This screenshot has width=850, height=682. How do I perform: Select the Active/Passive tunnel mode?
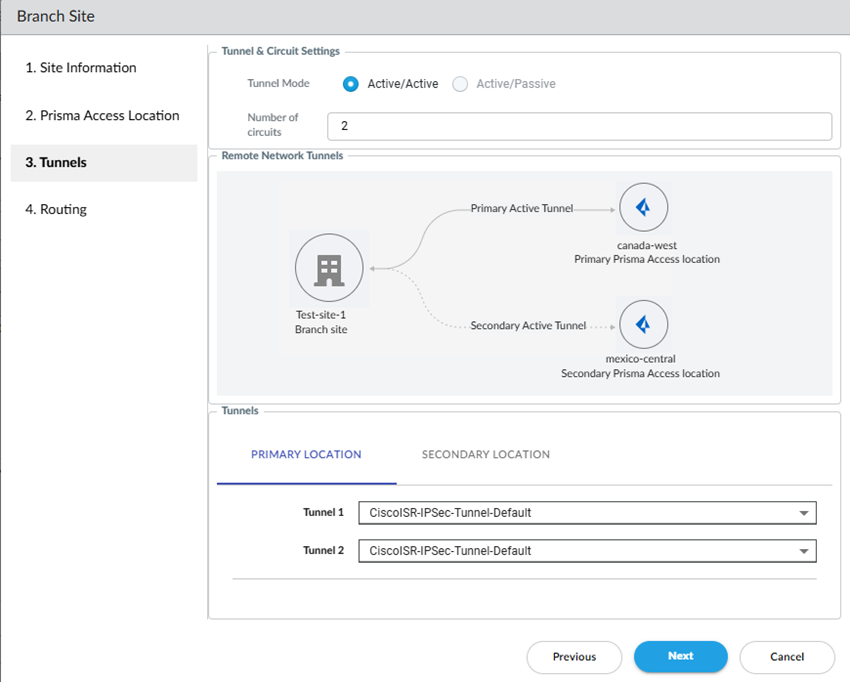coord(460,84)
